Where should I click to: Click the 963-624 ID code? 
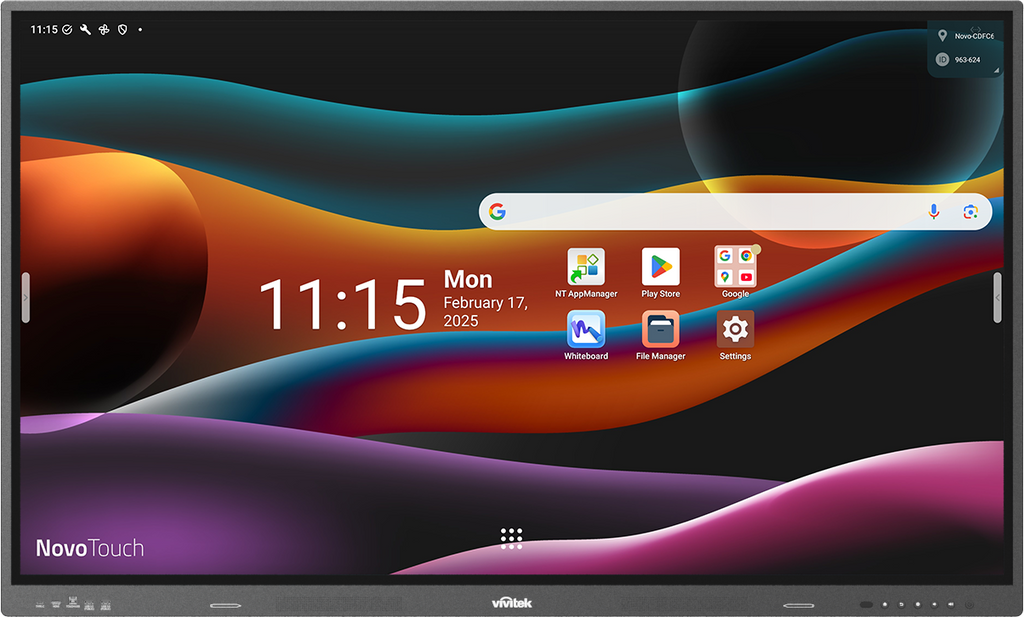click(967, 60)
